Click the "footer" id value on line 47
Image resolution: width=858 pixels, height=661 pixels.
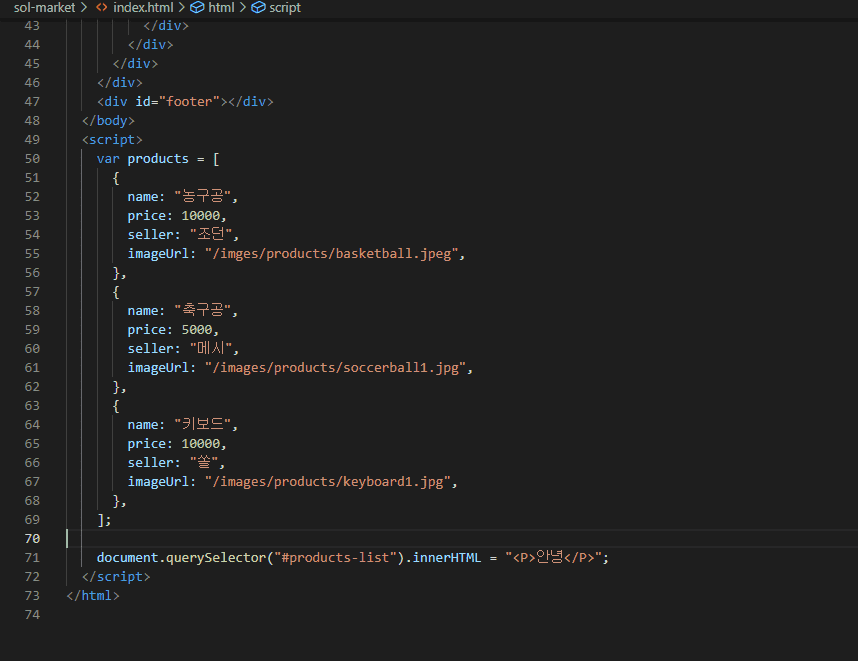coord(189,101)
